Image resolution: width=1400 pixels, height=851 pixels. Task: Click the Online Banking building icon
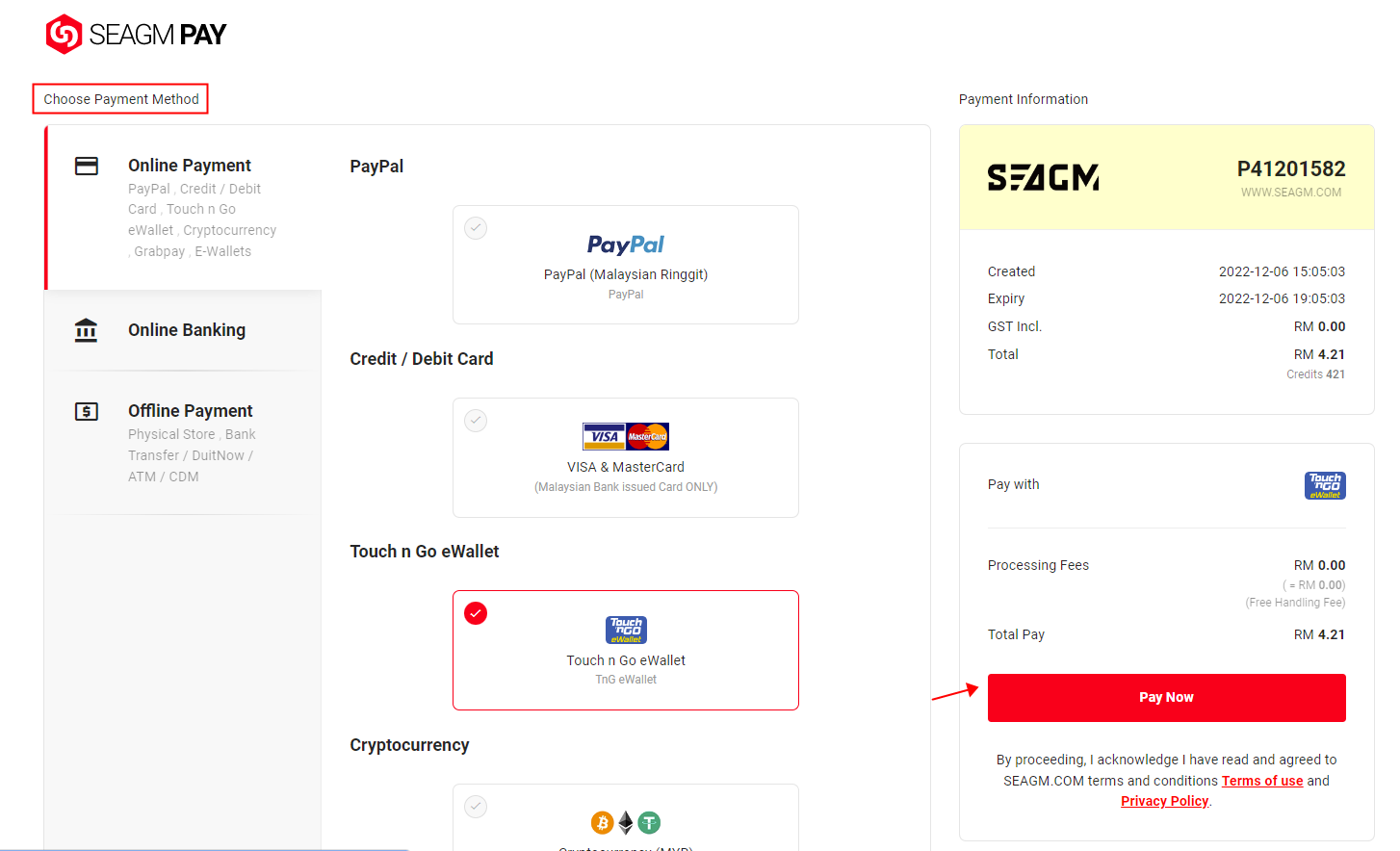pyautogui.click(x=87, y=330)
